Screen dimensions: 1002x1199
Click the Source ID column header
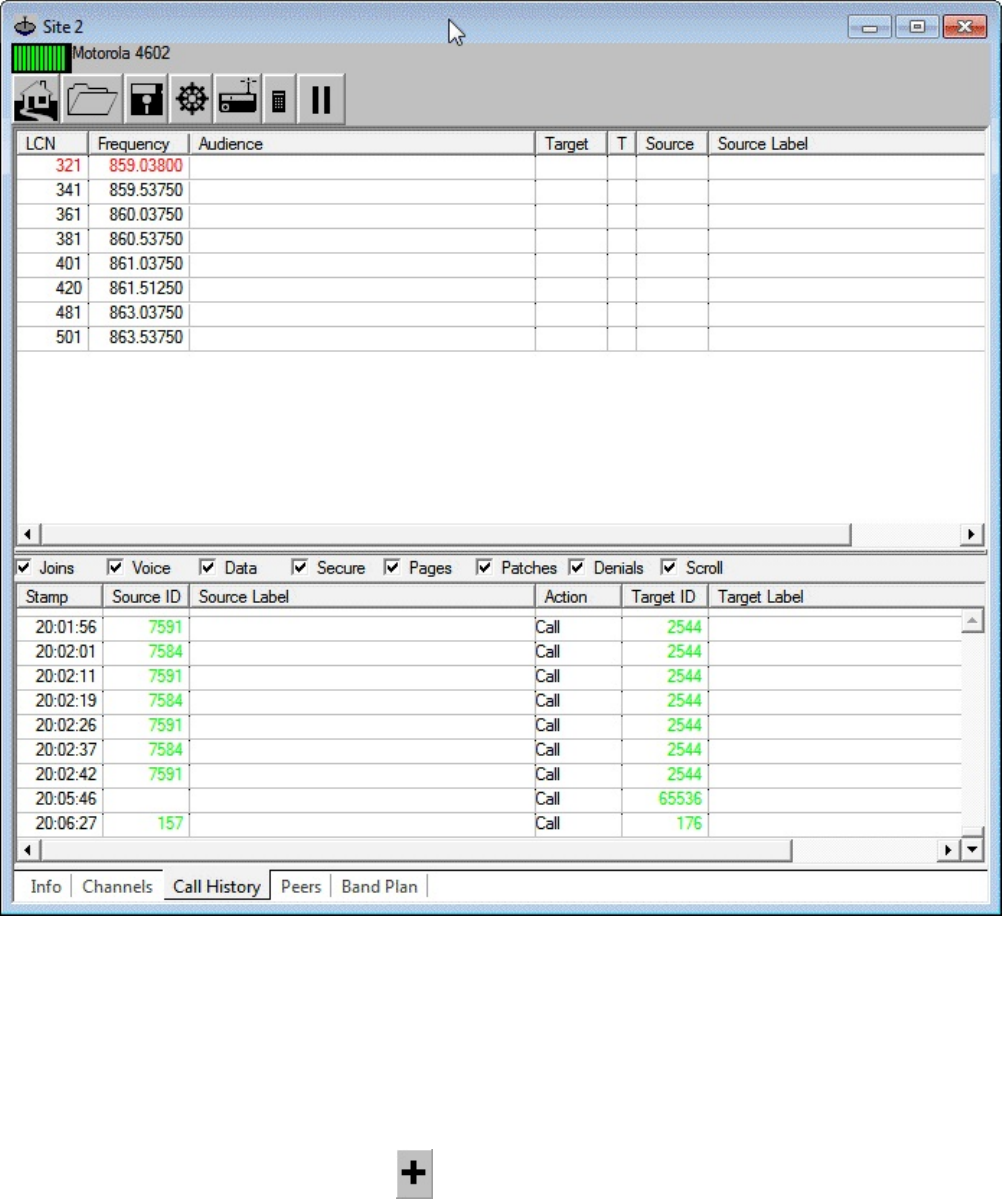click(x=146, y=596)
